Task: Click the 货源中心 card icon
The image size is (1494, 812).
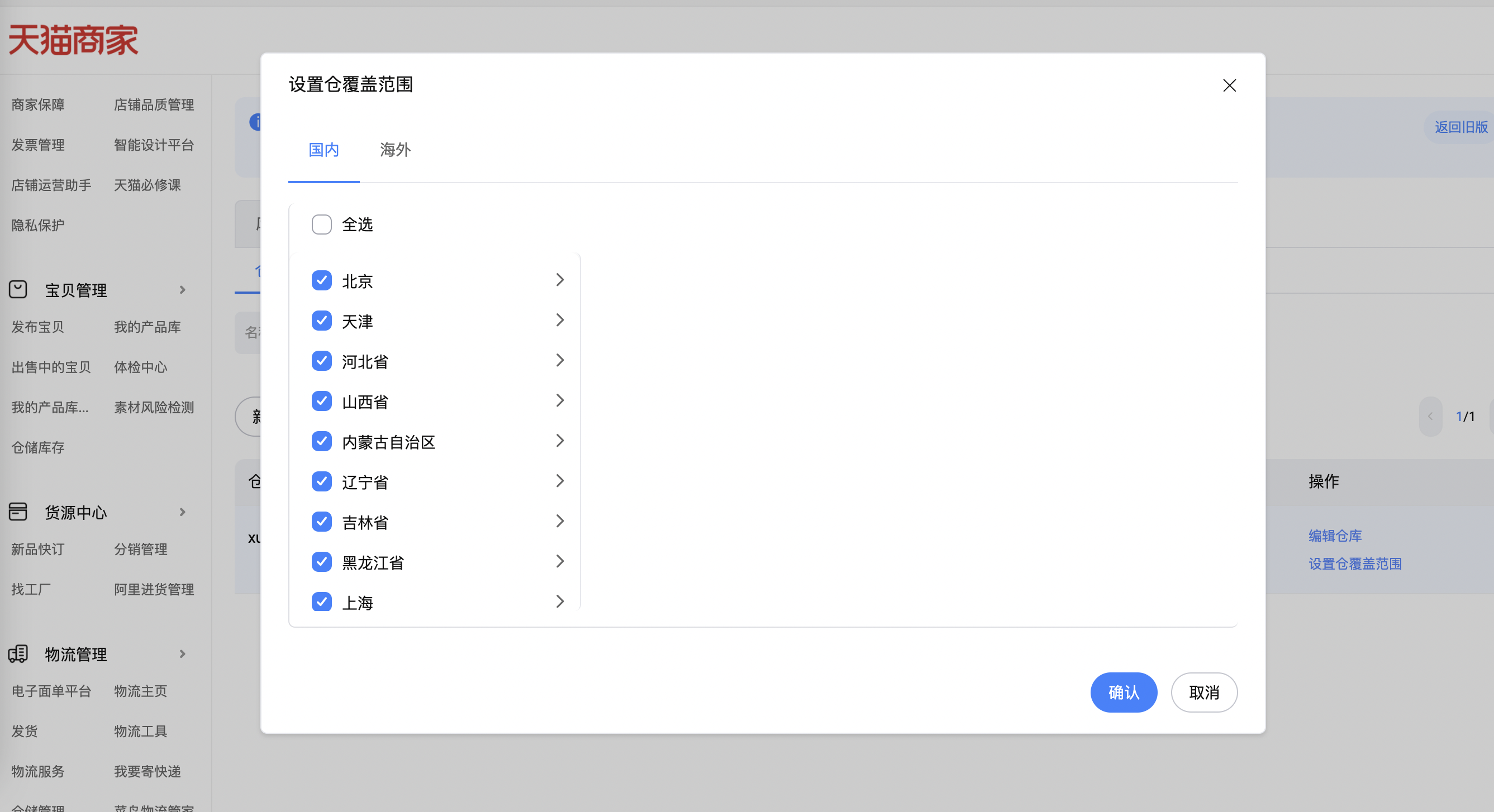Action: [x=18, y=512]
